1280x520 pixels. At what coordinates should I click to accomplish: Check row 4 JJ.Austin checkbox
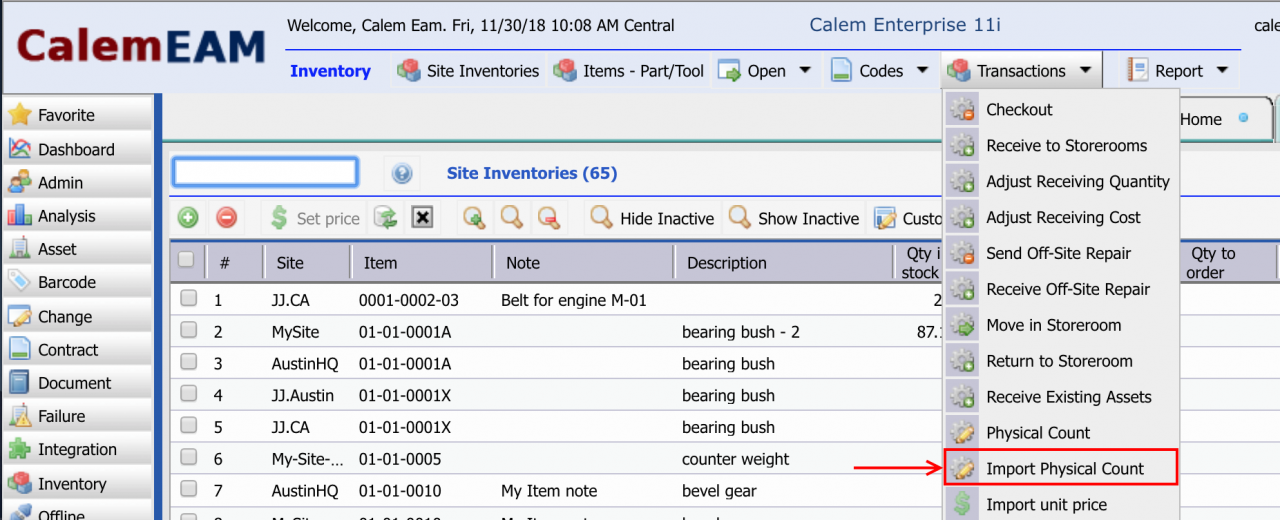pyautogui.click(x=188, y=394)
